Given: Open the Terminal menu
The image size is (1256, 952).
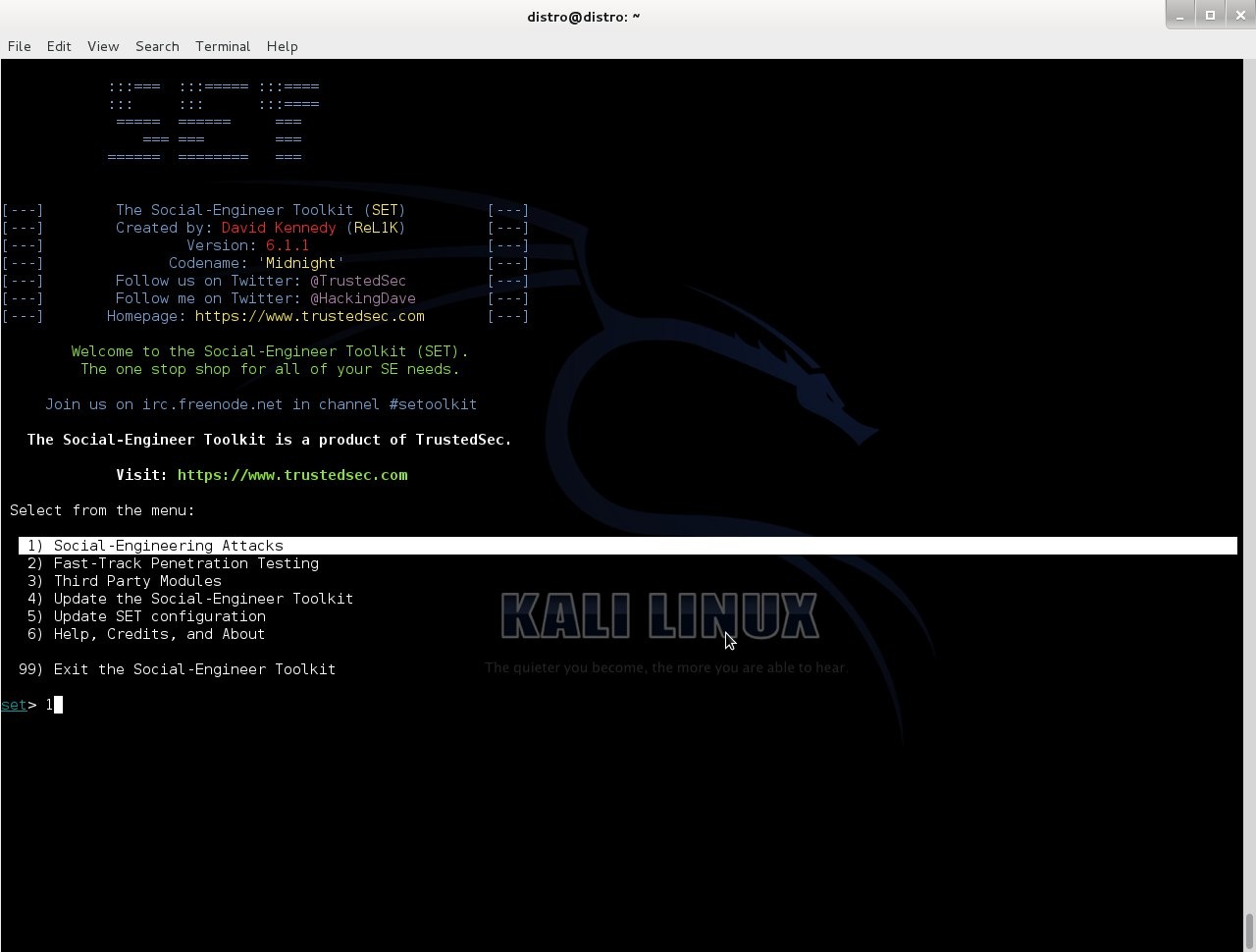Looking at the screenshot, I should (223, 46).
